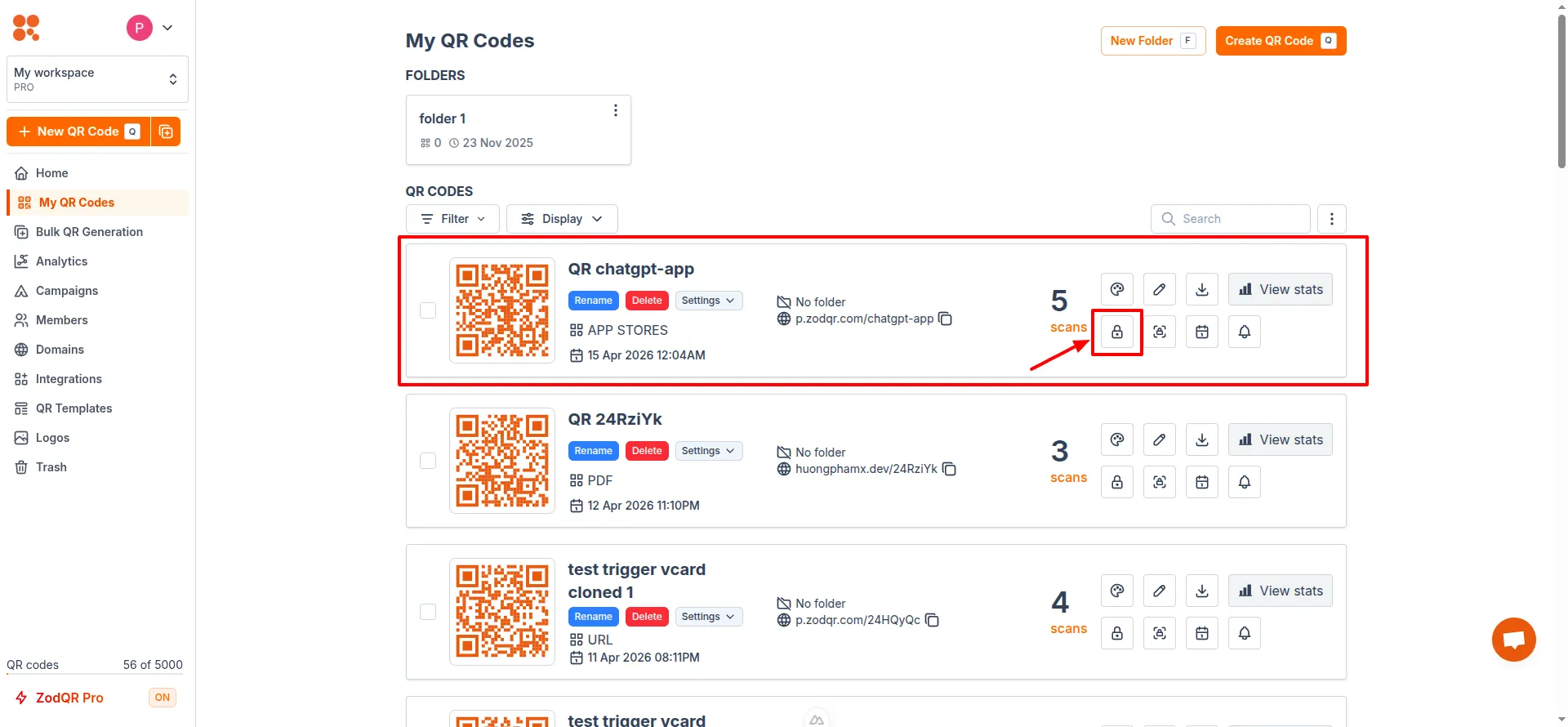The width and height of the screenshot is (1568, 727).
Task: Click the lock icon for QR chatgpt-app
Action: point(1117,332)
